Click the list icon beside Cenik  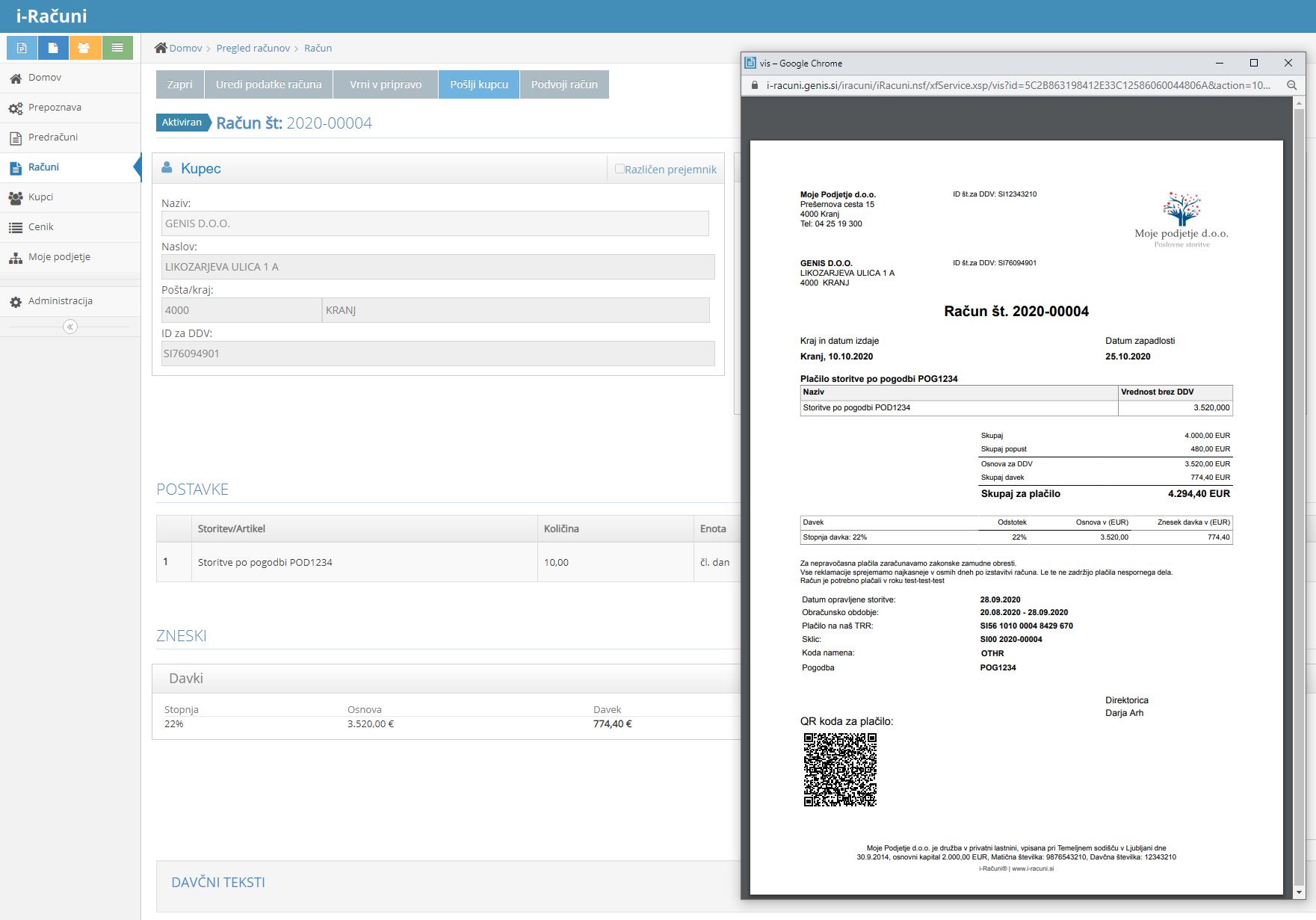[16, 228]
